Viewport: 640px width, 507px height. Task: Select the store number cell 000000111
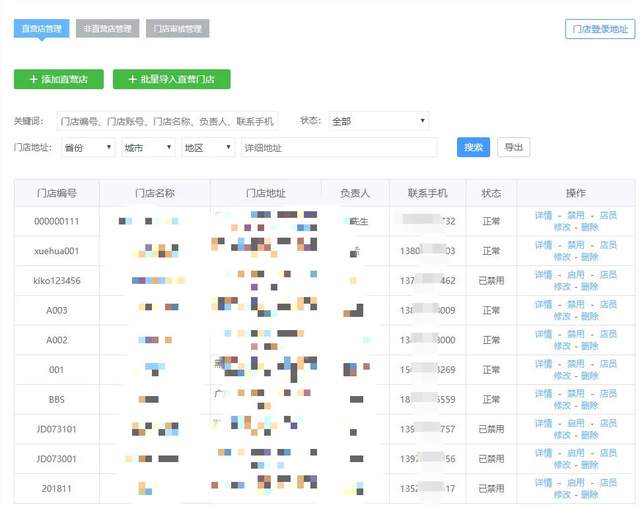coord(57,221)
